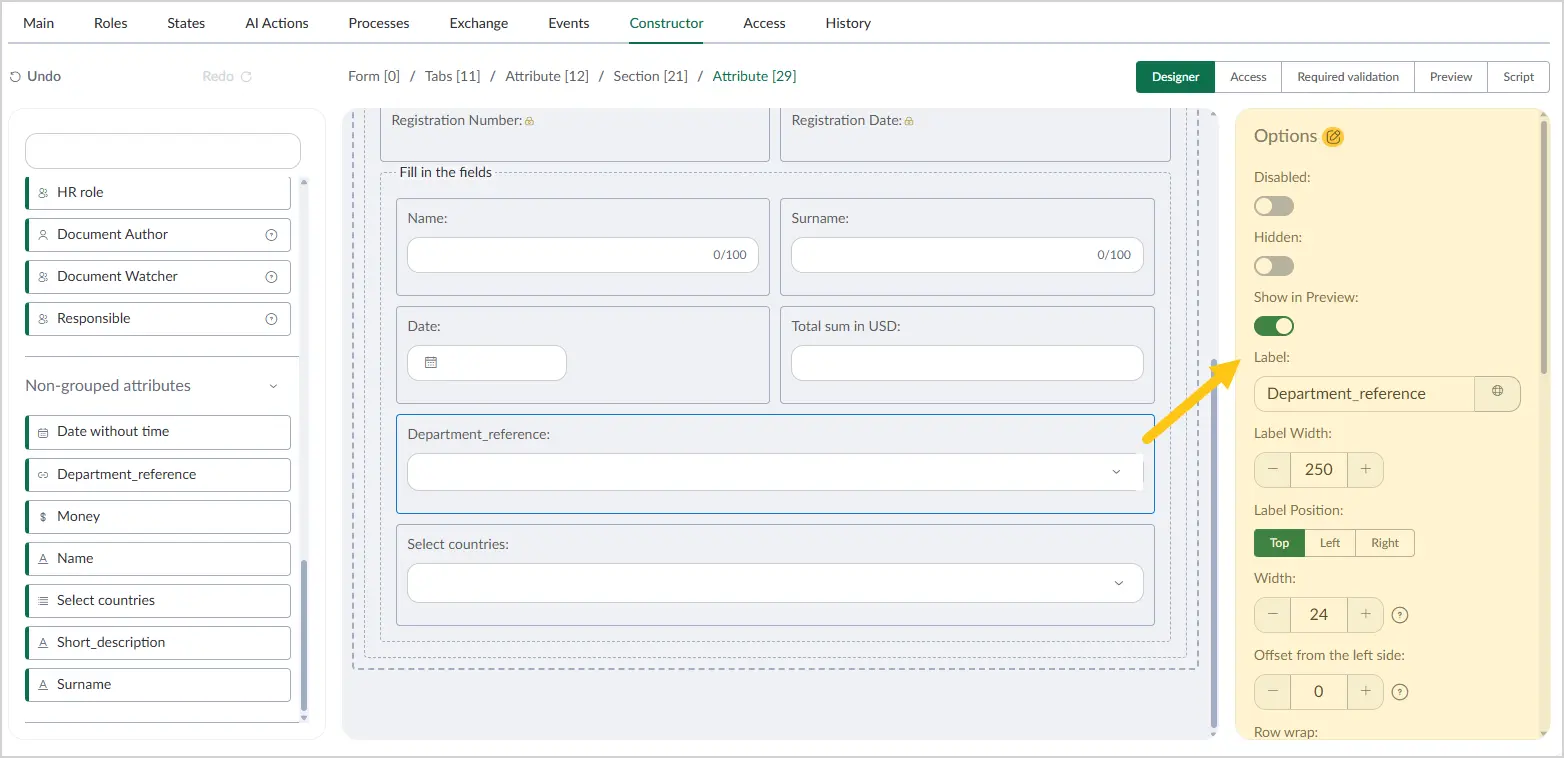Click Form [0] in the breadcrumb

(x=374, y=76)
